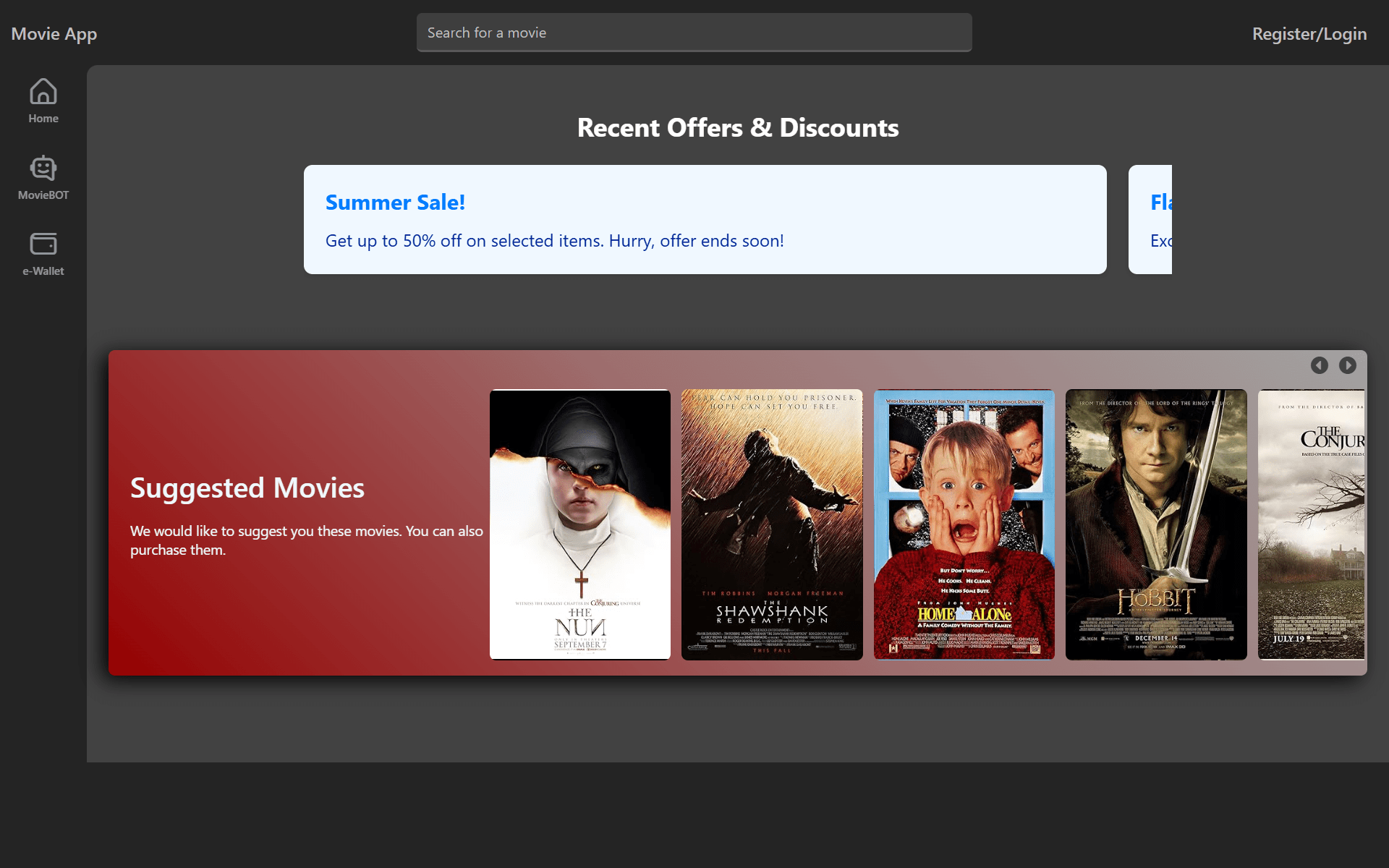Select The Nun movie poster
The width and height of the screenshot is (1389, 868).
click(579, 524)
